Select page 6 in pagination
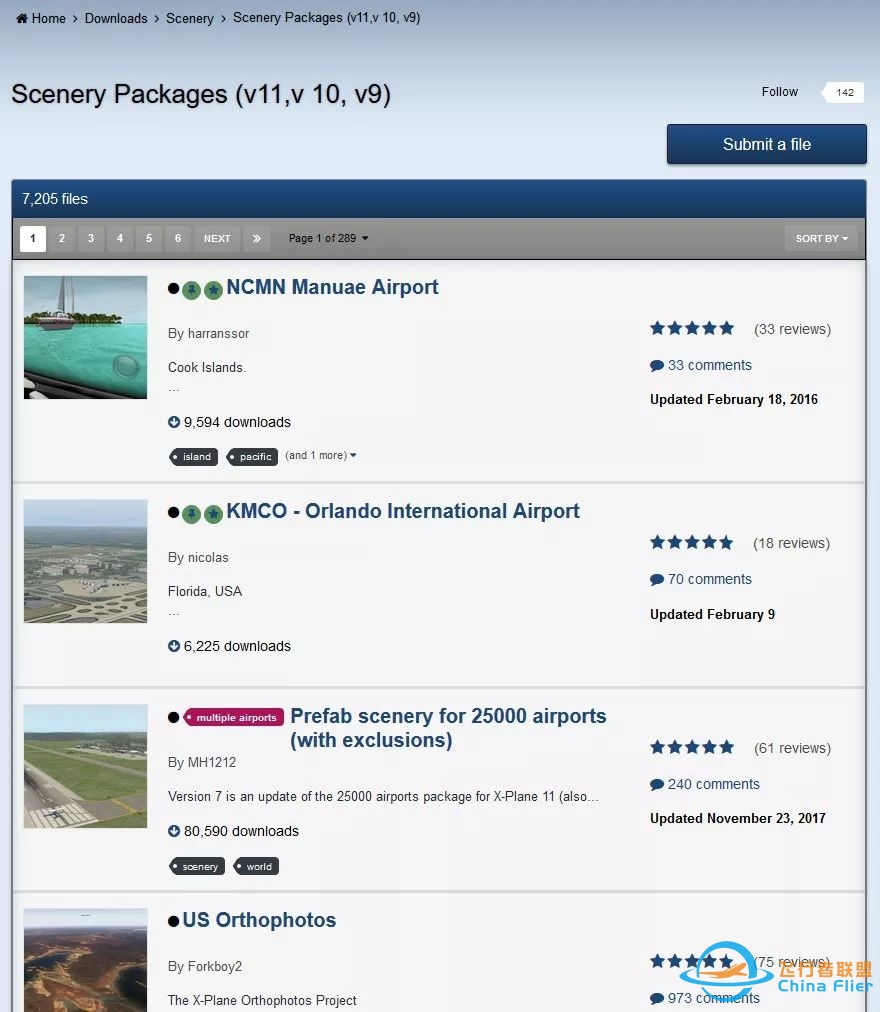Viewport: 880px width, 1012px height. 178,239
